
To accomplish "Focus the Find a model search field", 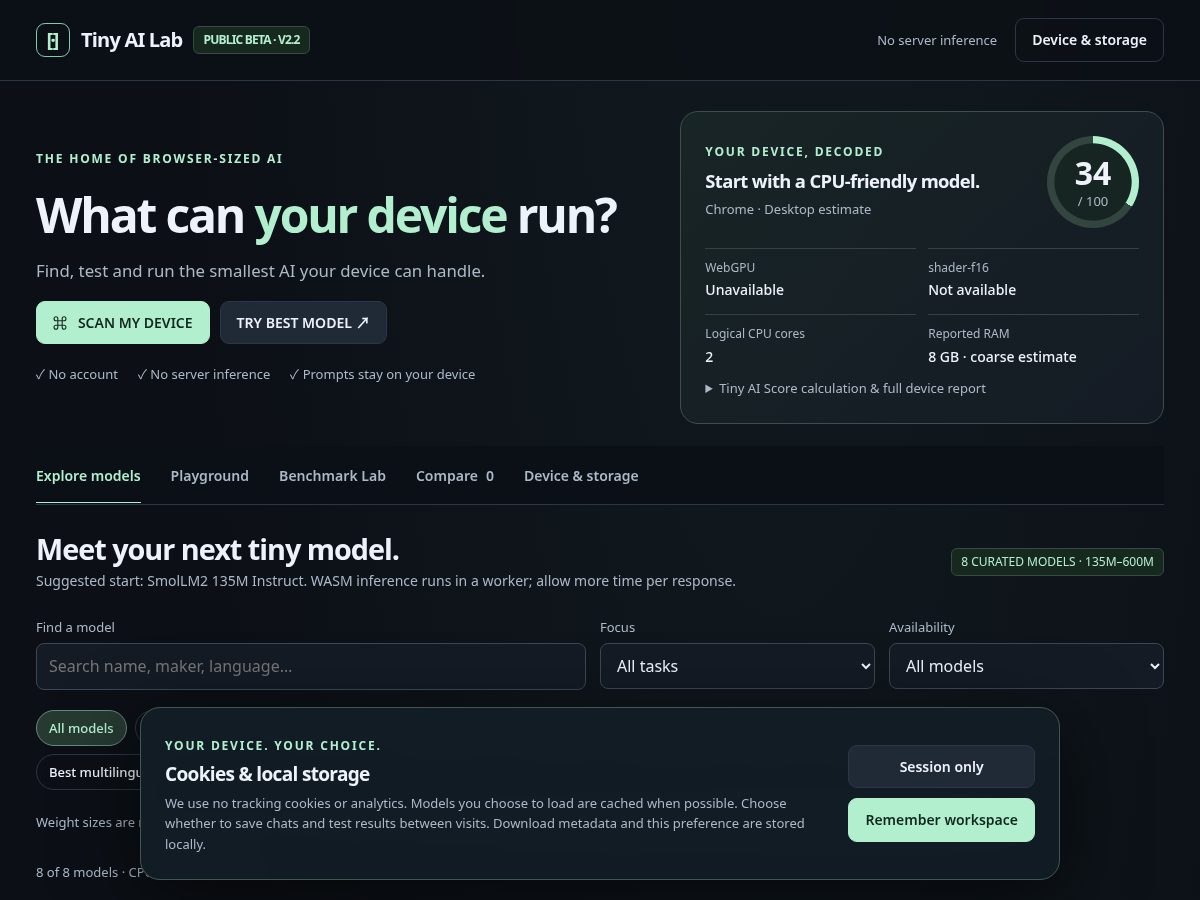I will tap(311, 666).
